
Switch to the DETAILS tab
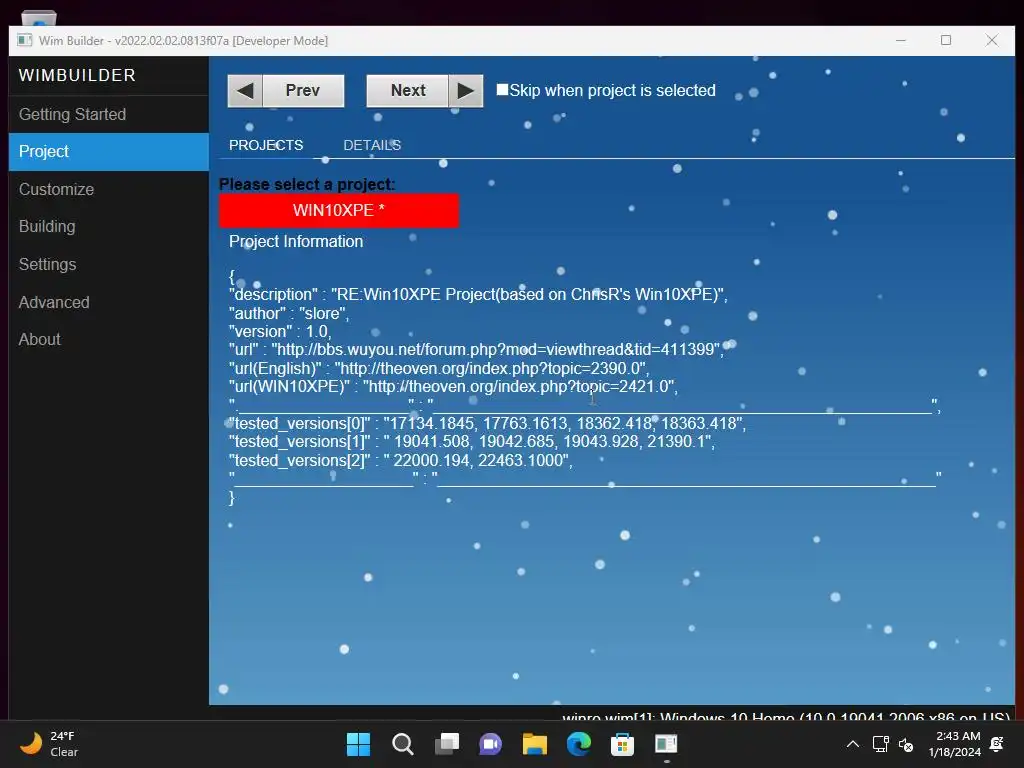[x=372, y=145]
